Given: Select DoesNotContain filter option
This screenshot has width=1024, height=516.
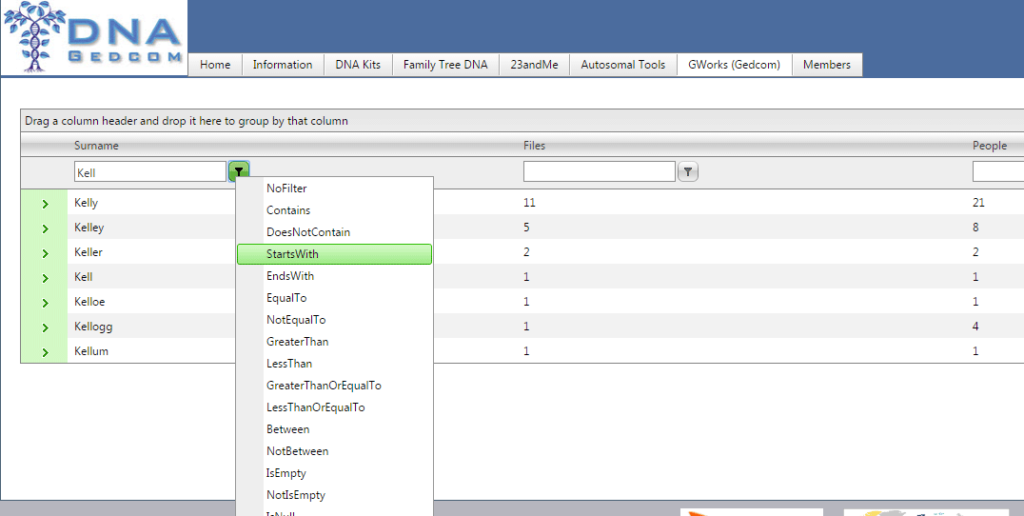Looking at the screenshot, I should click(334, 232).
